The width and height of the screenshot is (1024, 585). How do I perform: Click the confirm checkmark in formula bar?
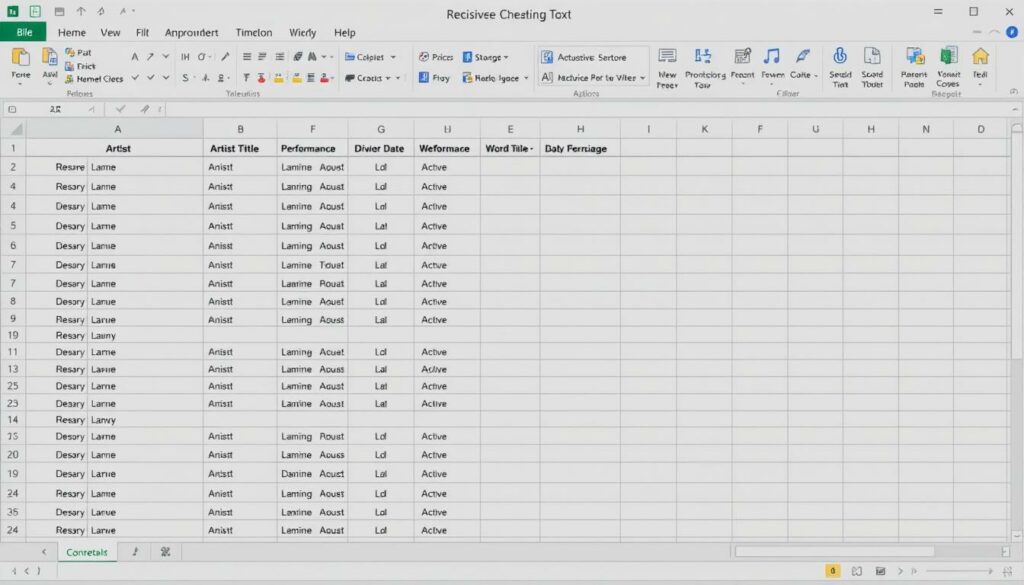point(120,109)
